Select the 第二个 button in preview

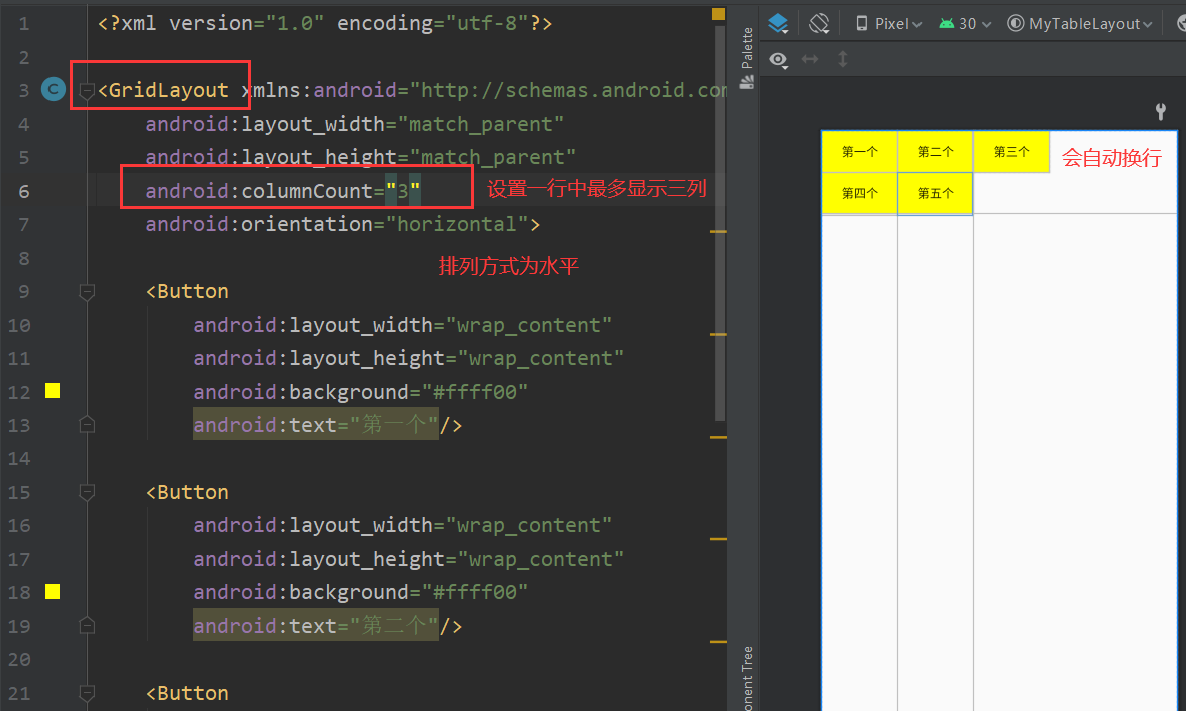pyautogui.click(x=936, y=151)
